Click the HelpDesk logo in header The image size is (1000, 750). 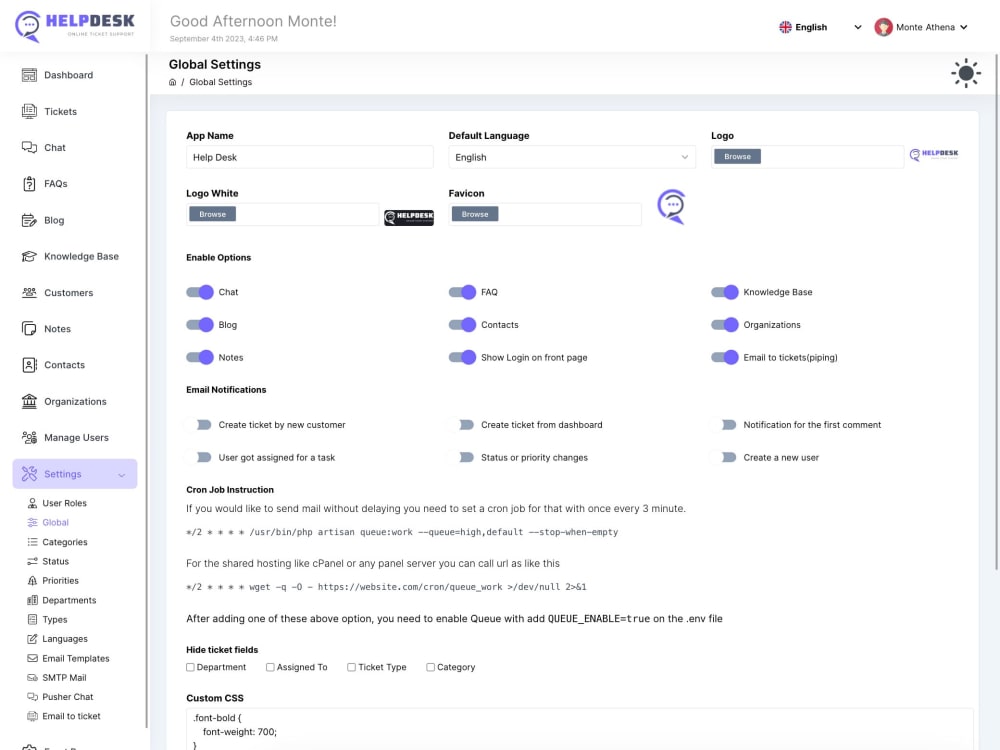click(75, 26)
